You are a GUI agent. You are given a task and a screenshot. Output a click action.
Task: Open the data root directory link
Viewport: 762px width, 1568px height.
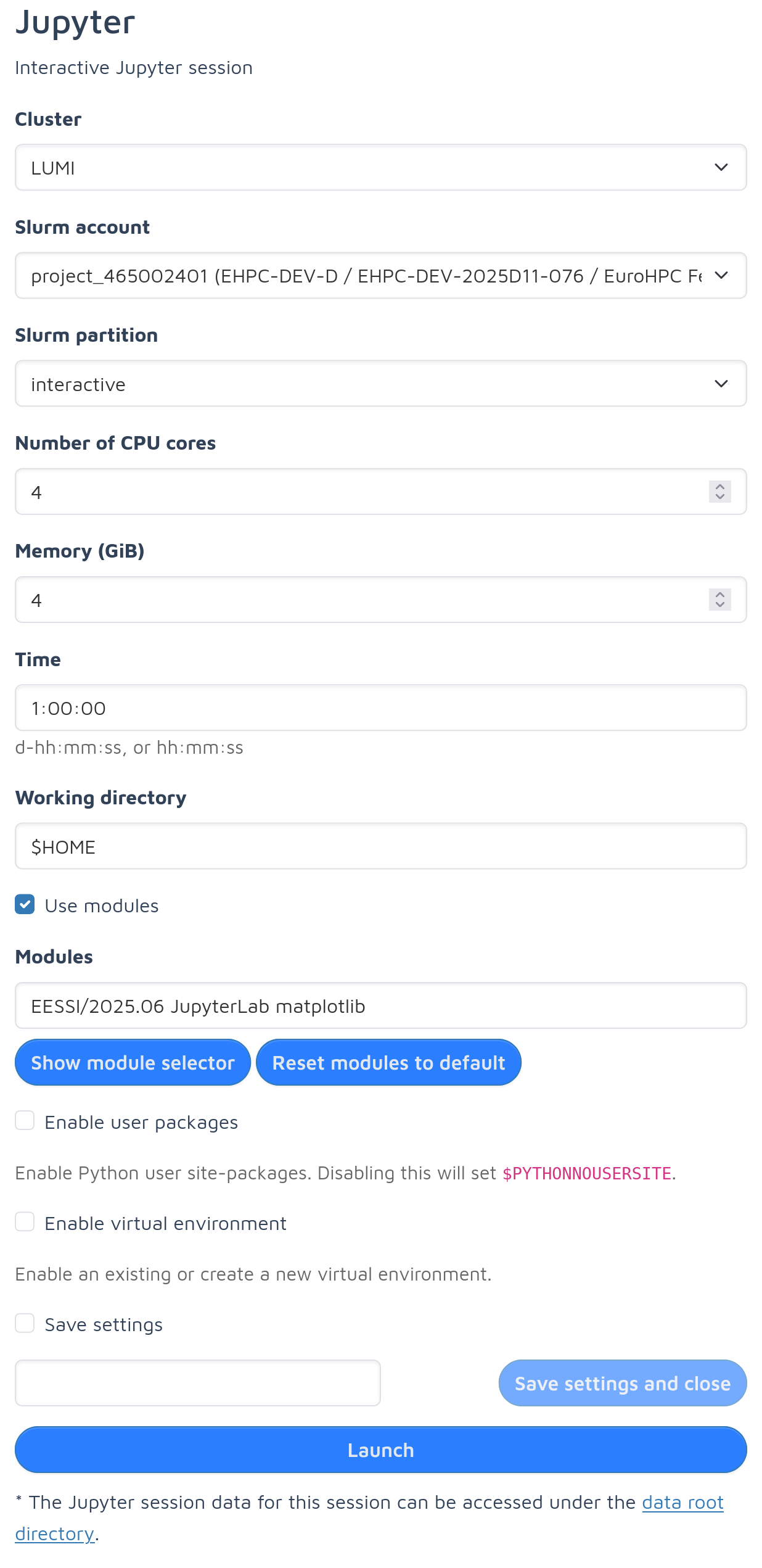tap(682, 1503)
